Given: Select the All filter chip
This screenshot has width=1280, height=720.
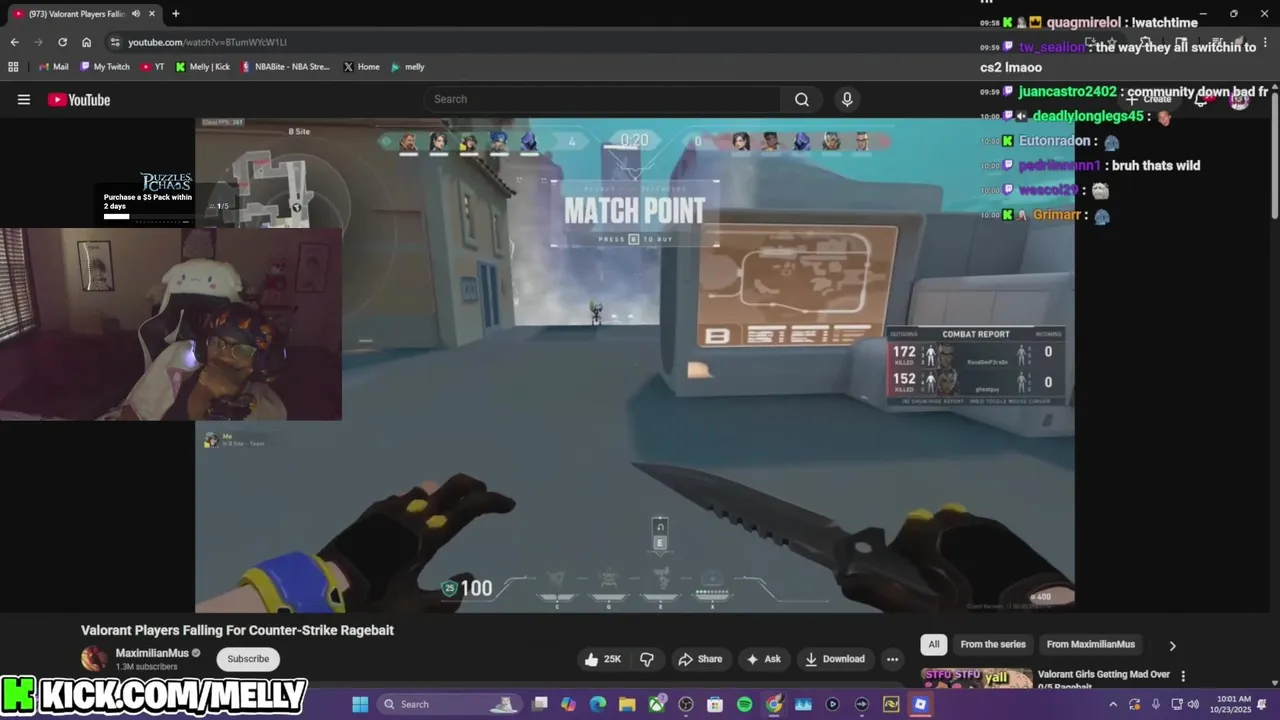Looking at the screenshot, I should (x=934, y=644).
